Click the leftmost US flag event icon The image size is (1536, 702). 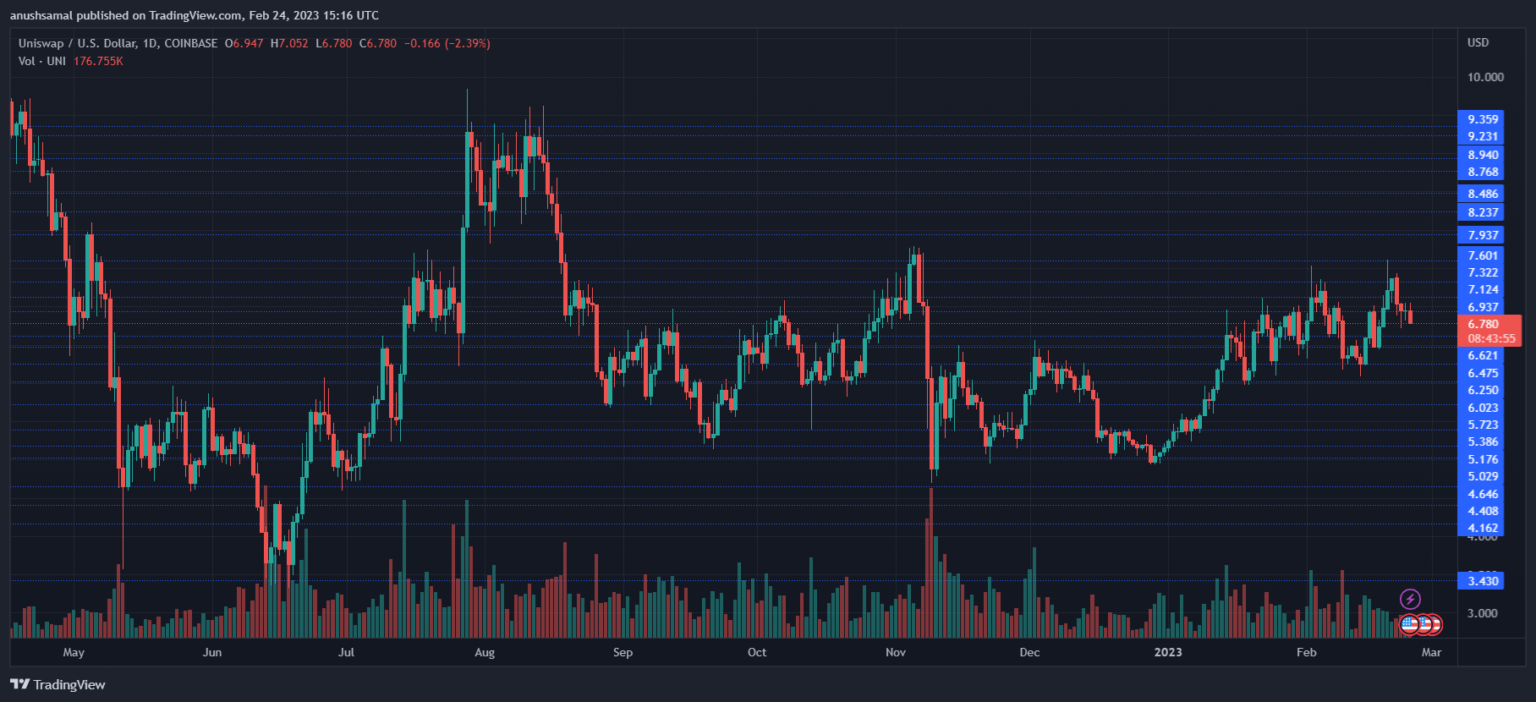coord(1410,624)
